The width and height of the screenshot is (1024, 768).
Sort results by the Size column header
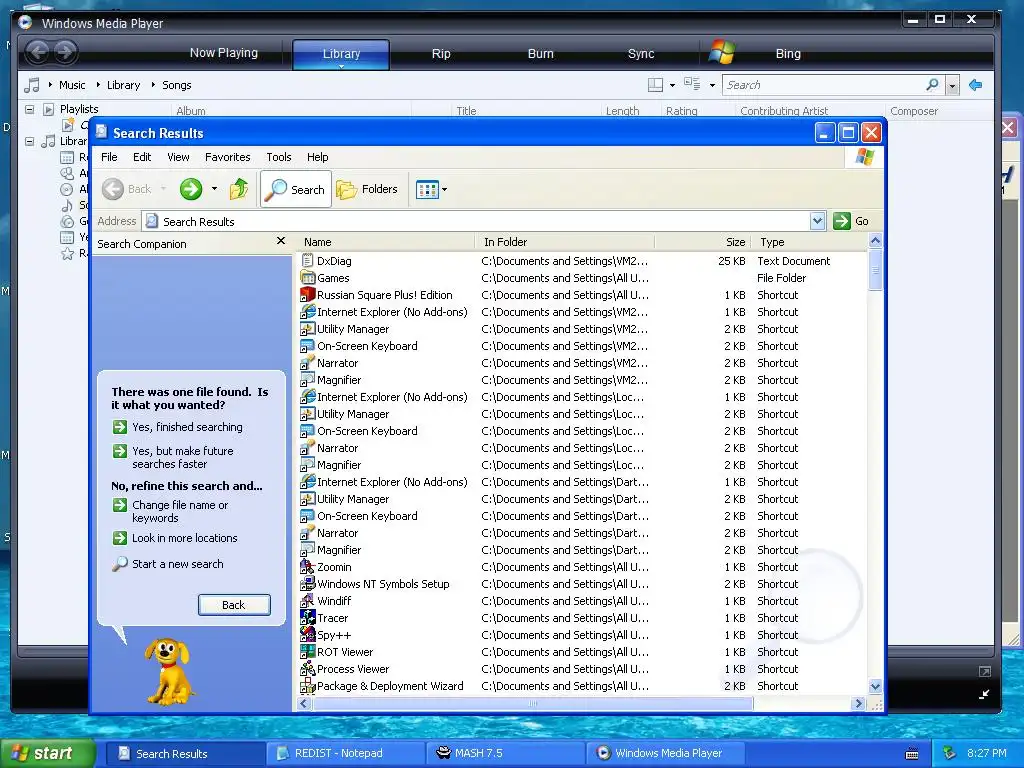point(703,242)
